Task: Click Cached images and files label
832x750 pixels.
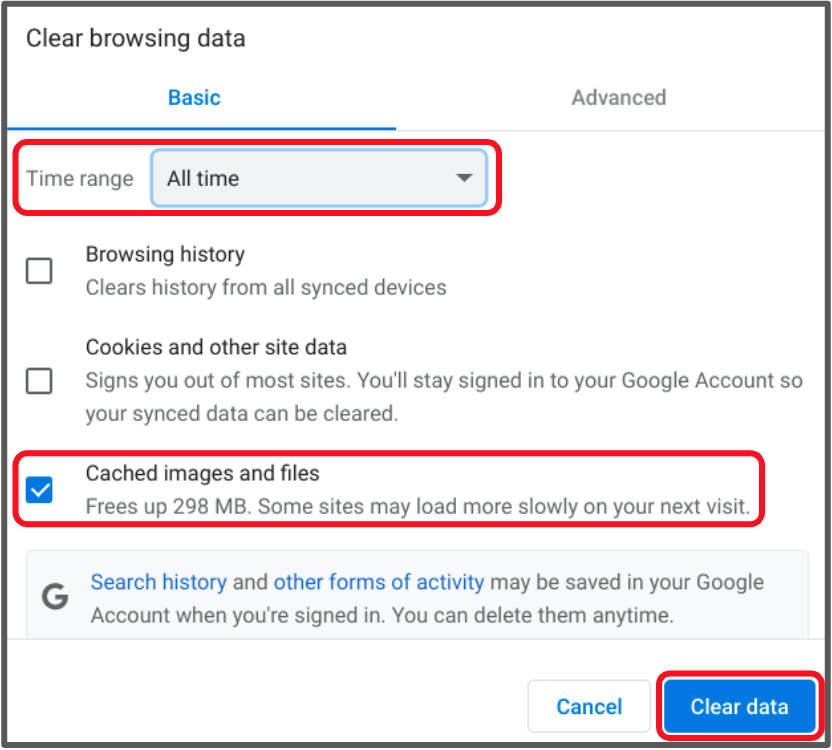Action: pyautogui.click(x=203, y=473)
